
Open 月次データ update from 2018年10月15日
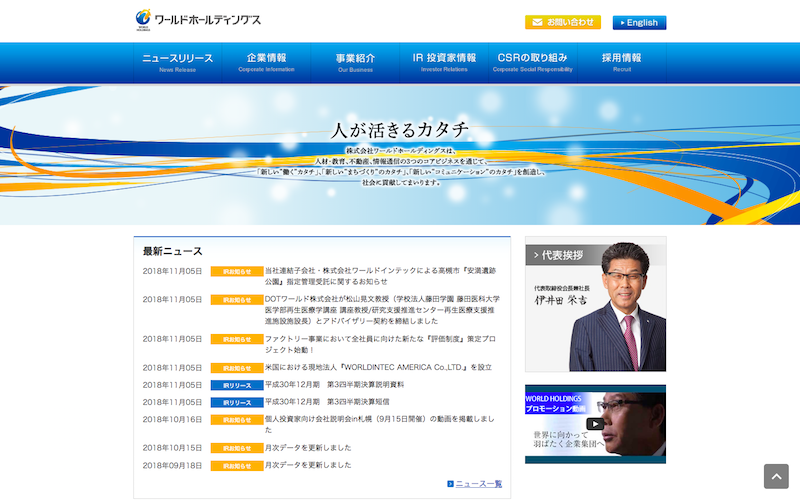[x=308, y=448]
